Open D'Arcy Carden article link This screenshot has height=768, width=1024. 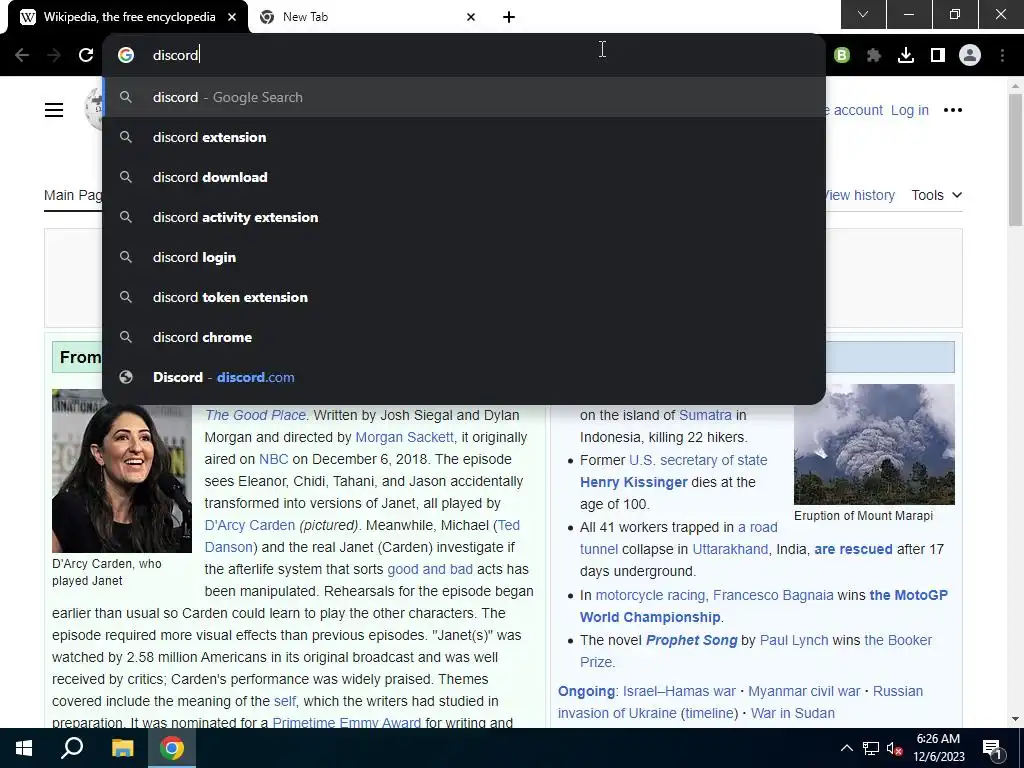click(x=249, y=525)
